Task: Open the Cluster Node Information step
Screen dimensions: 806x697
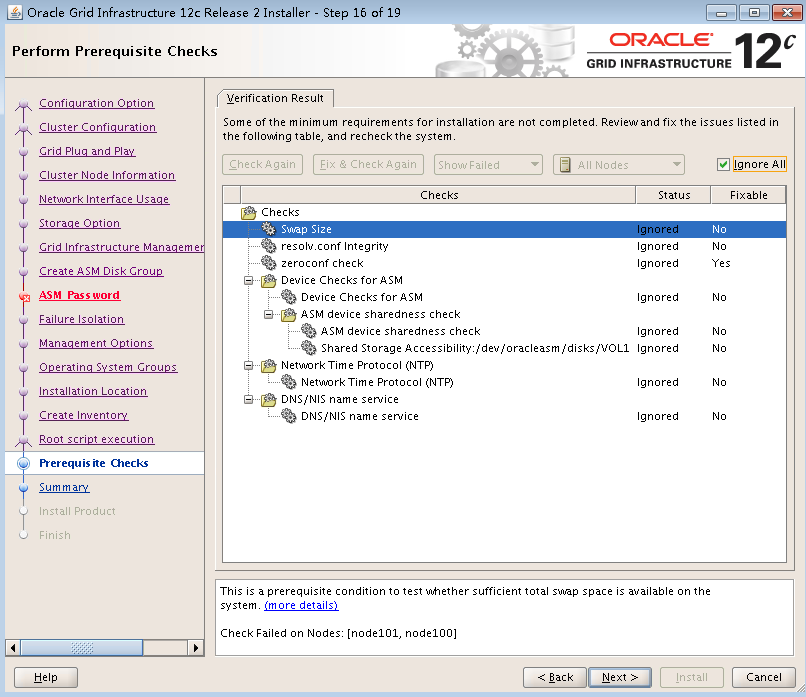Action: [x=107, y=175]
